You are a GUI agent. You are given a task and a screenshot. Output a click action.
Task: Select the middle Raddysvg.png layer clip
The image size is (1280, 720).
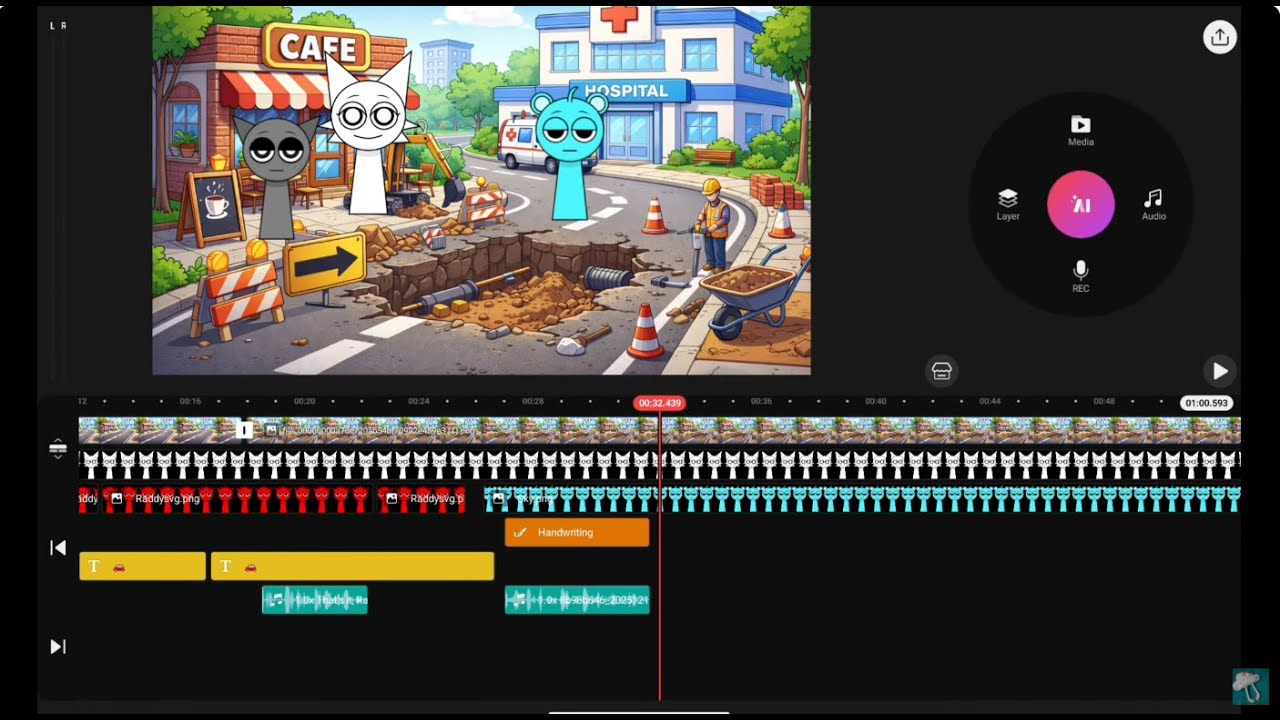point(238,498)
